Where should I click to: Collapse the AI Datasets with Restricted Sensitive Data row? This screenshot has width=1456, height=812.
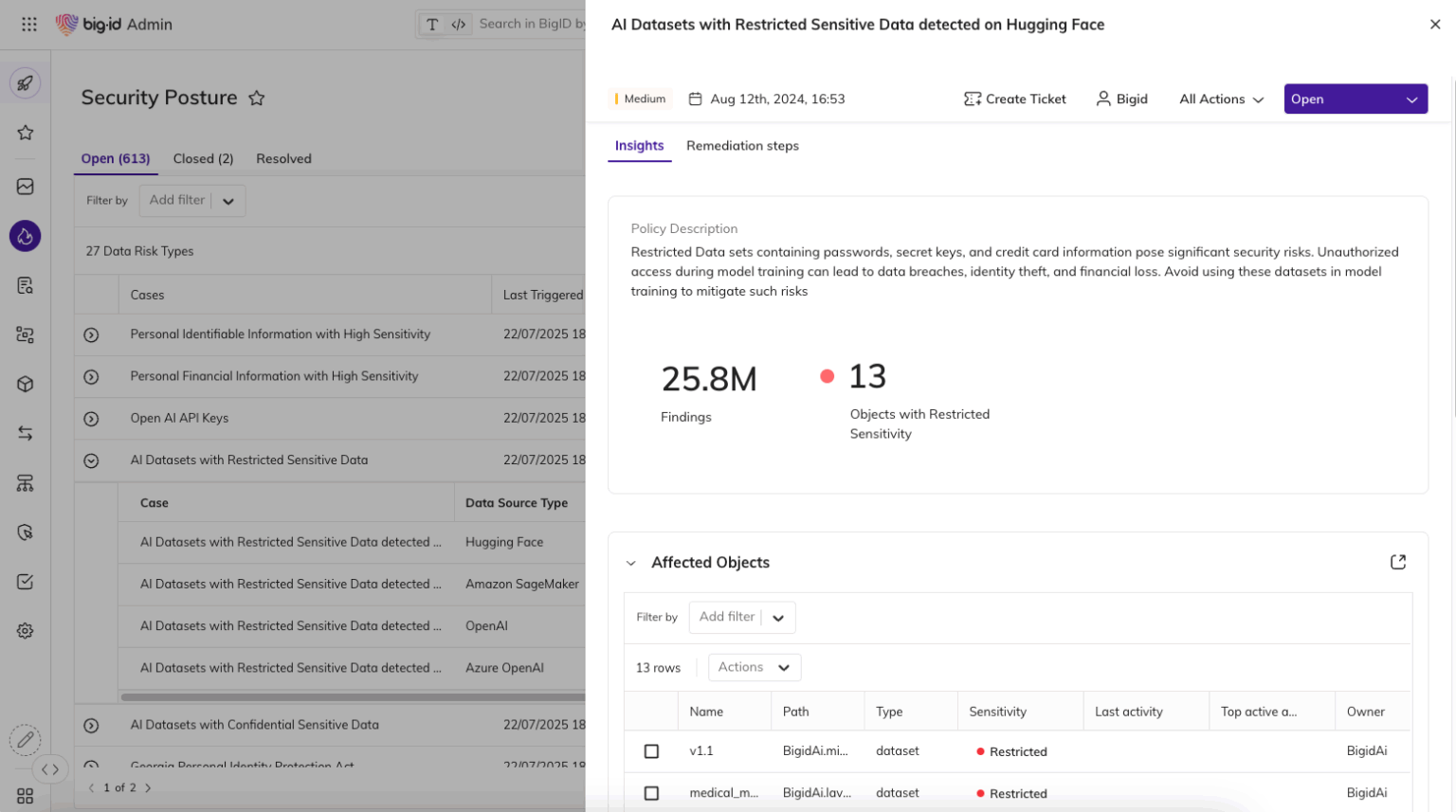91,460
